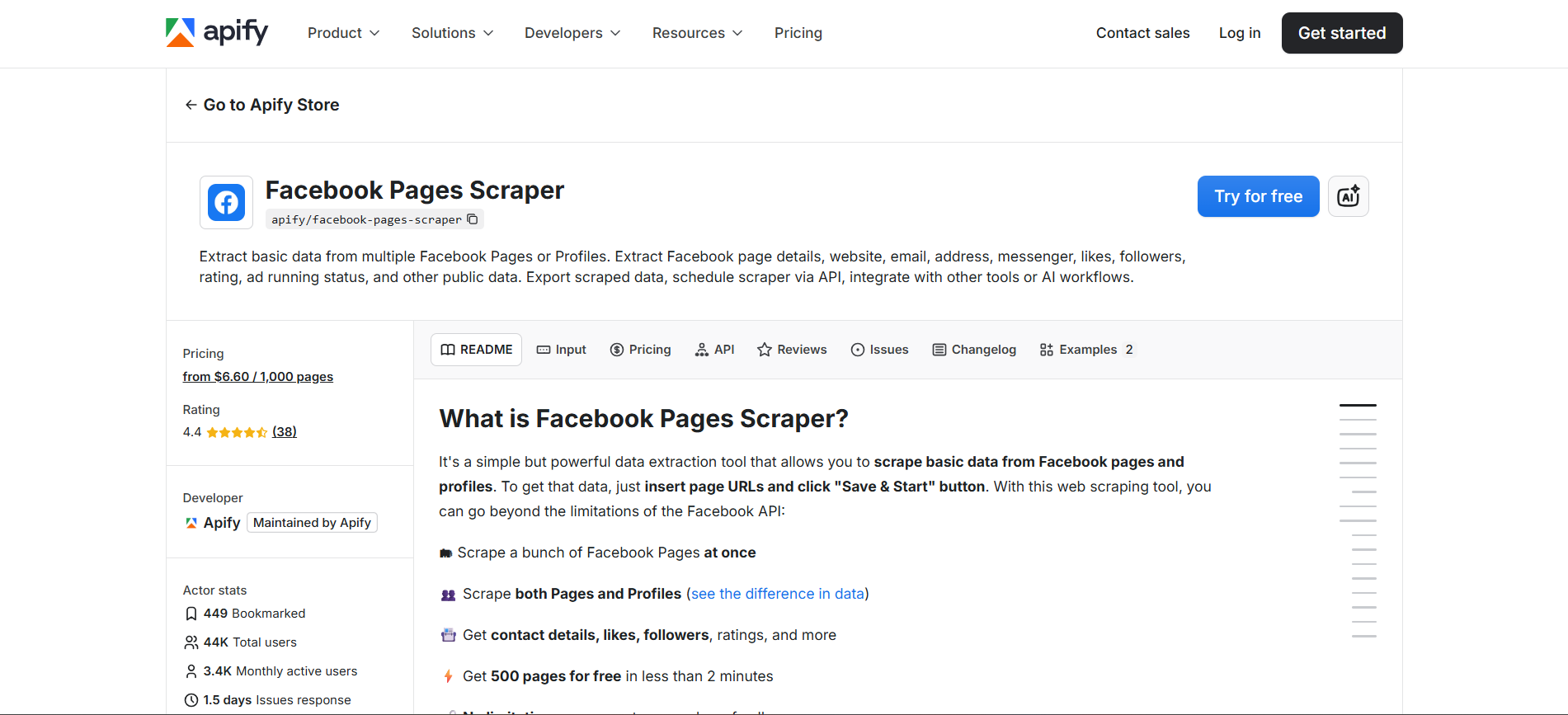Jump to first section in table-of-contents bar

(1358, 405)
